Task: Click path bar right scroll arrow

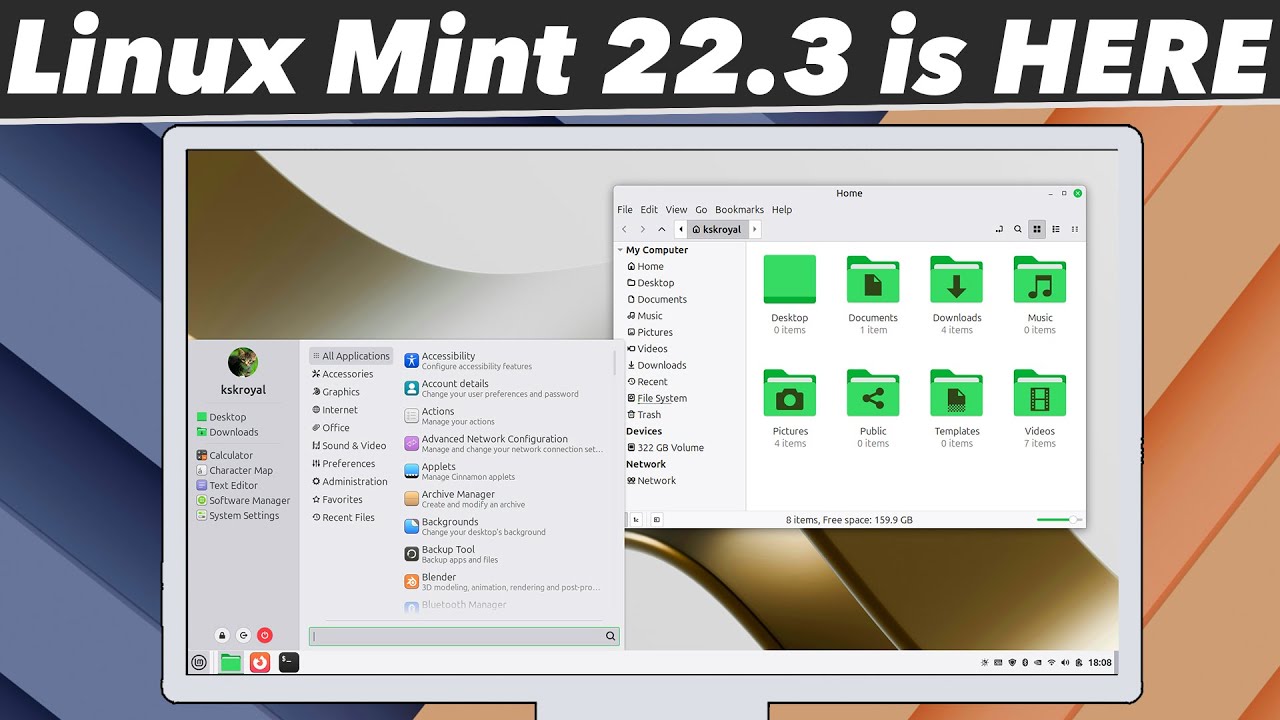Action: click(754, 229)
